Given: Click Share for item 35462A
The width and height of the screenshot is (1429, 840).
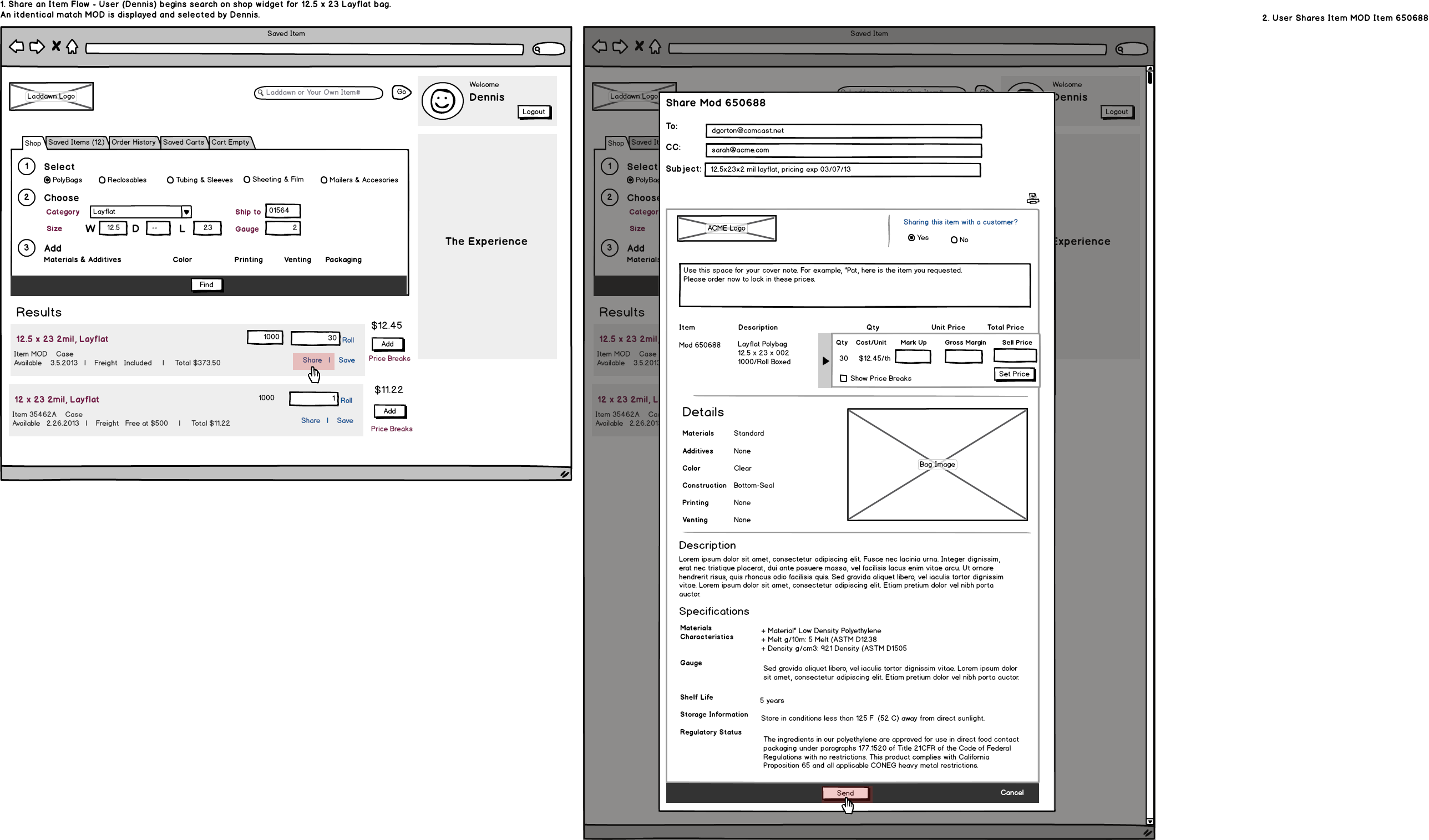Looking at the screenshot, I should coord(310,420).
